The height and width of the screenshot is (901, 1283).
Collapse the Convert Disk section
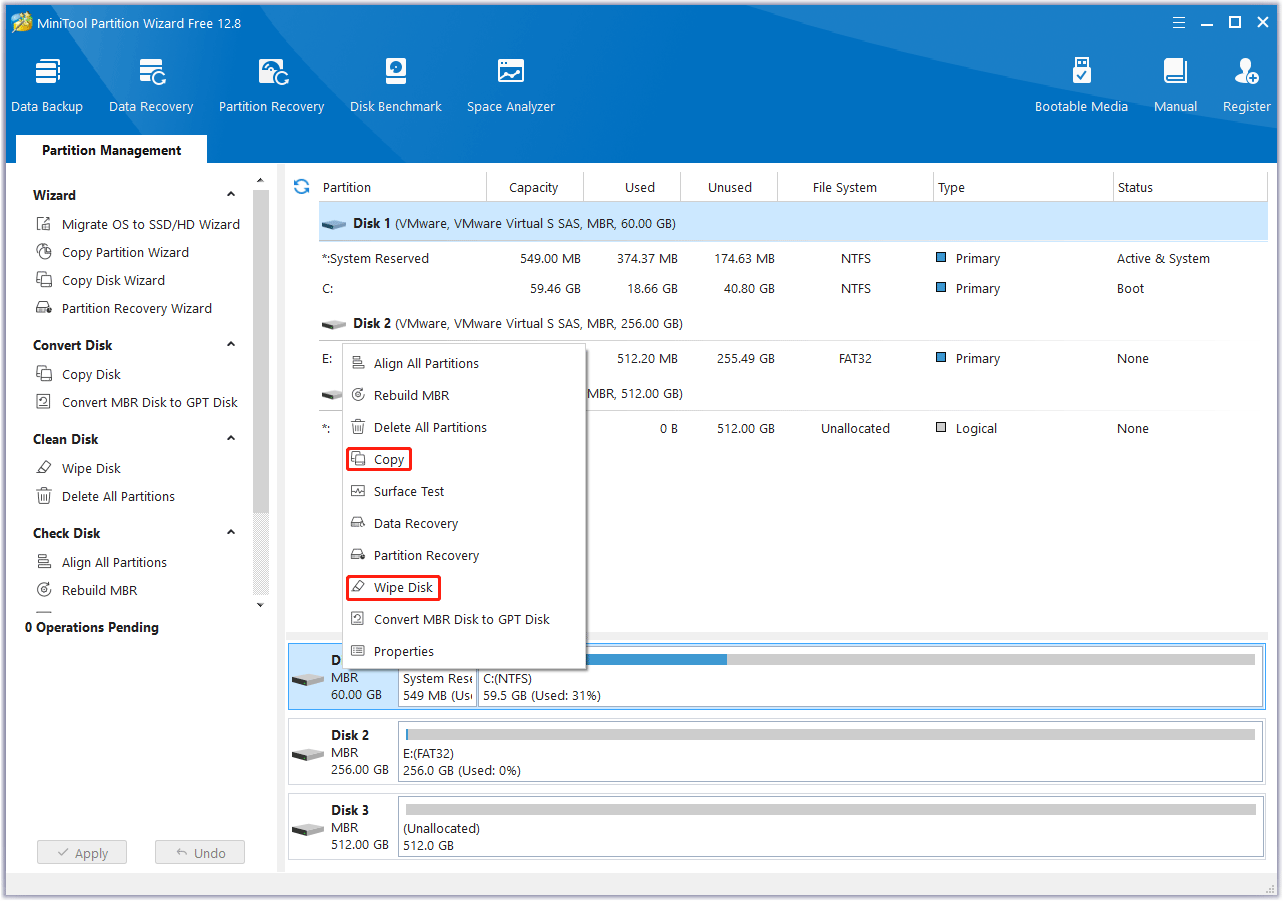231,345
